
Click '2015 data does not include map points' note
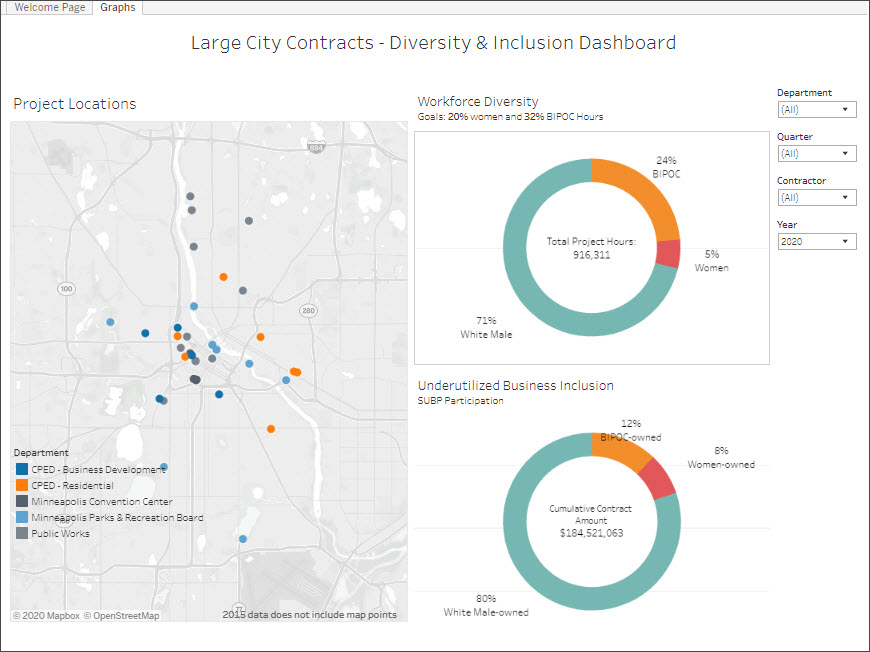(x=310, y=615)
